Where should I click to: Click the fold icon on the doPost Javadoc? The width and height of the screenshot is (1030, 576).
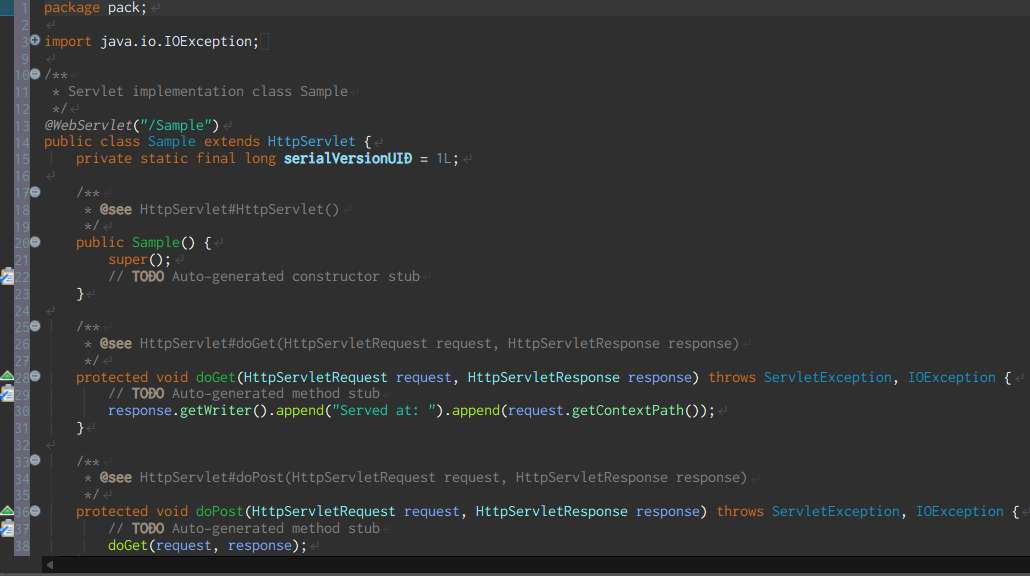coord(34,461)
